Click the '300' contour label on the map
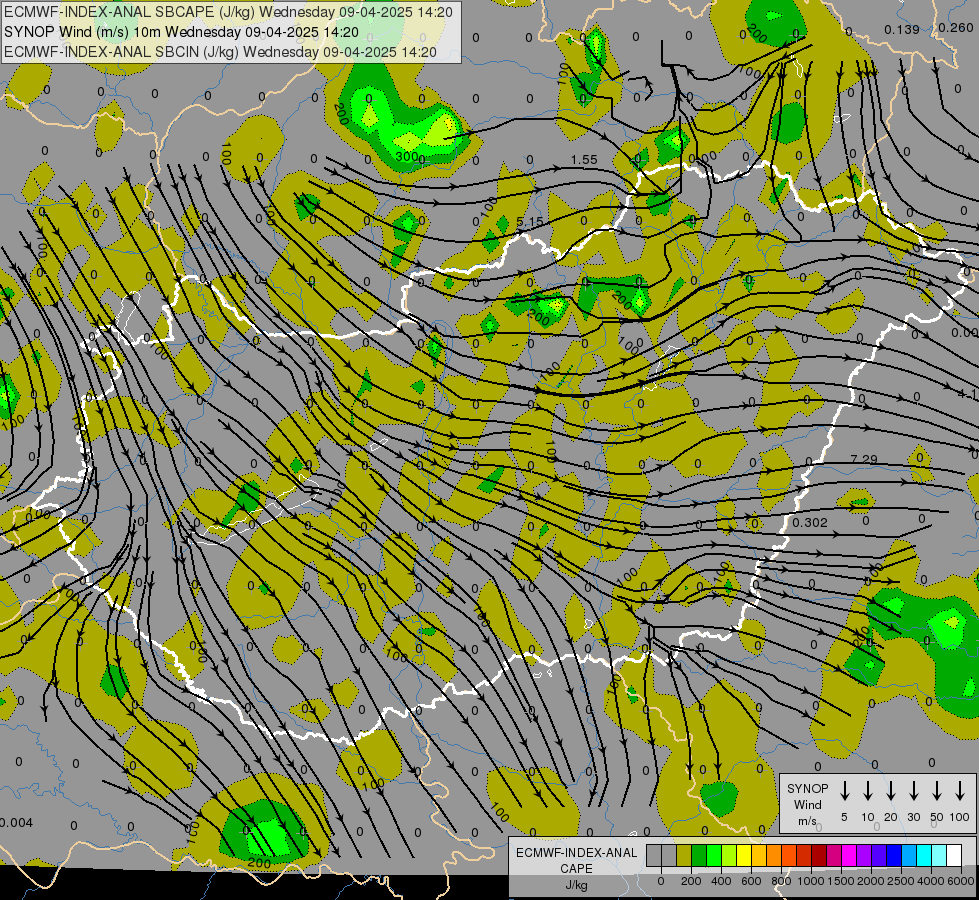This screenshot has height=900, width=979. point(407,156)
